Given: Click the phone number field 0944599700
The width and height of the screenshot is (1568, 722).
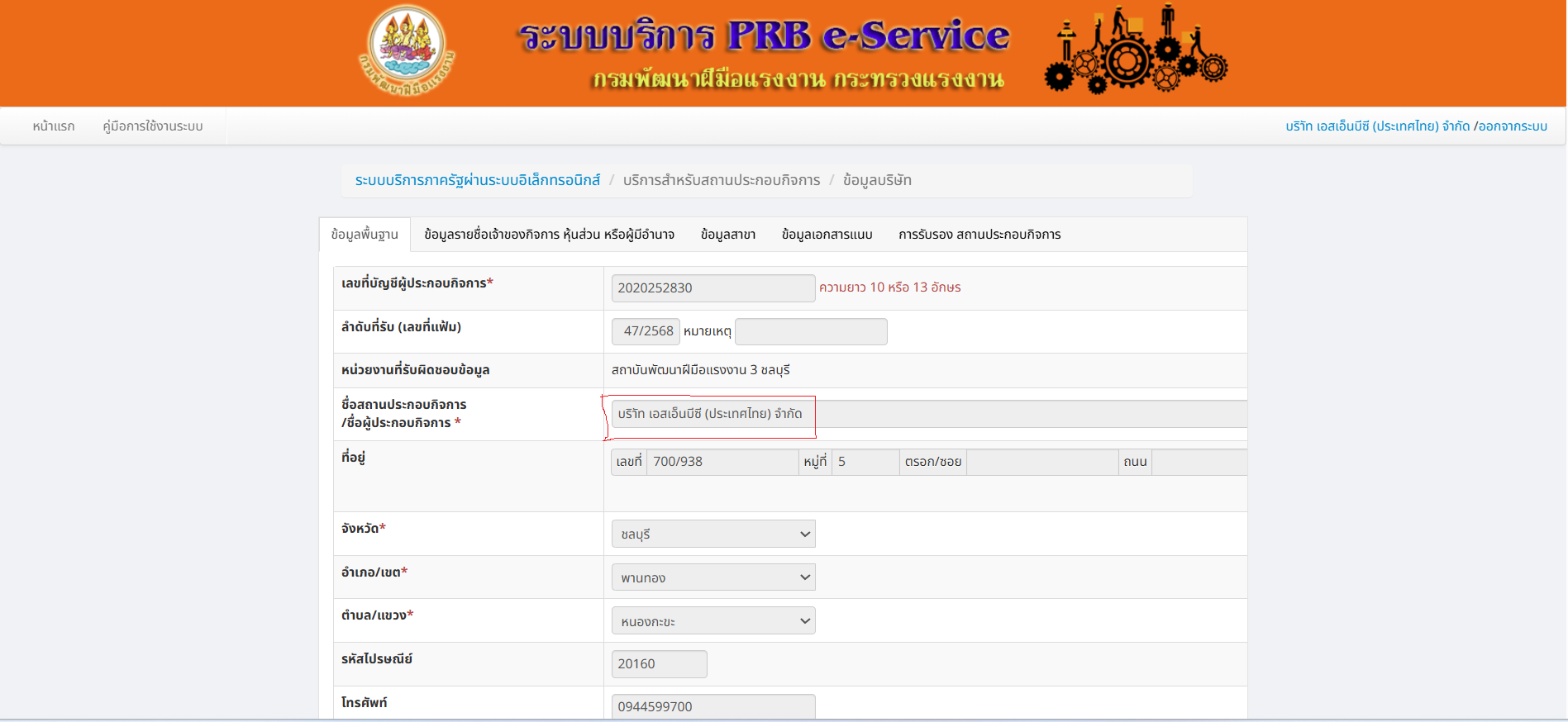Looking at the screenshot, I should pos(713,706).
